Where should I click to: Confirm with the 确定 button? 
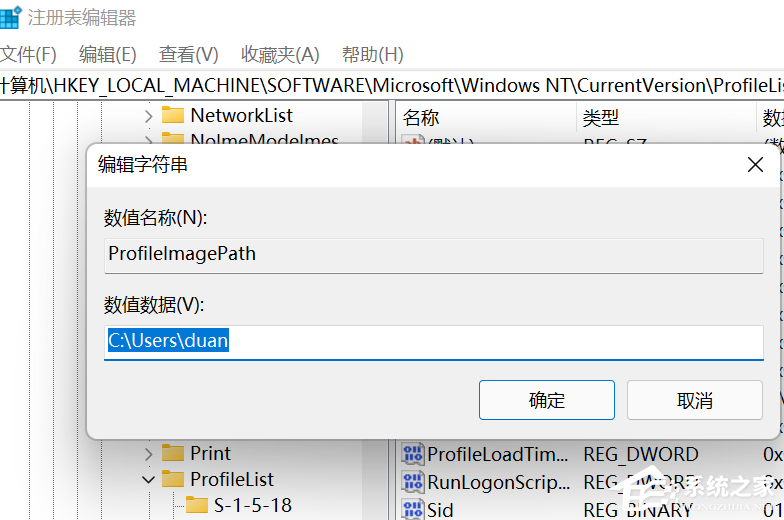point(546,400)
